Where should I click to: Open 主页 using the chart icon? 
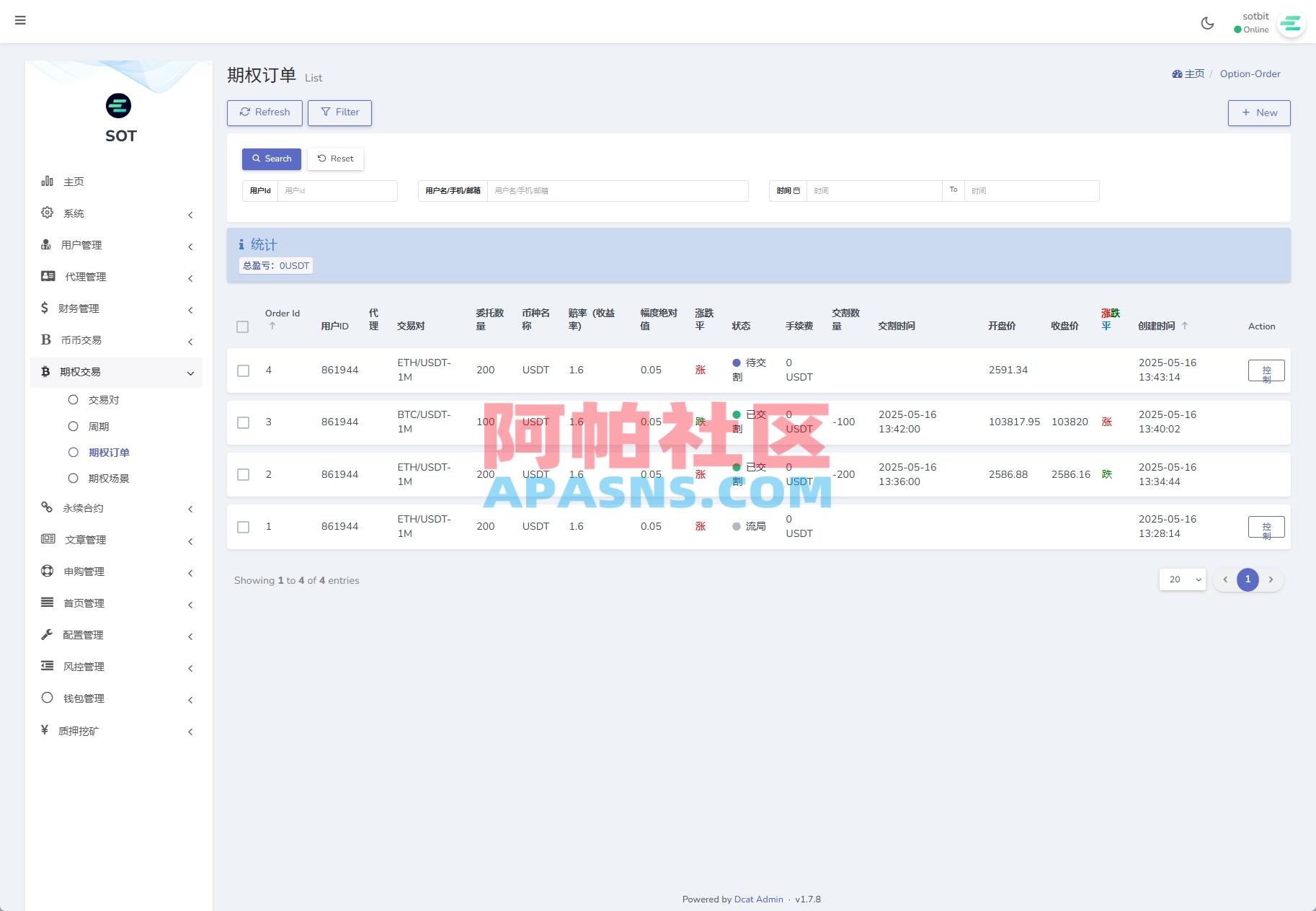point(46,181)
